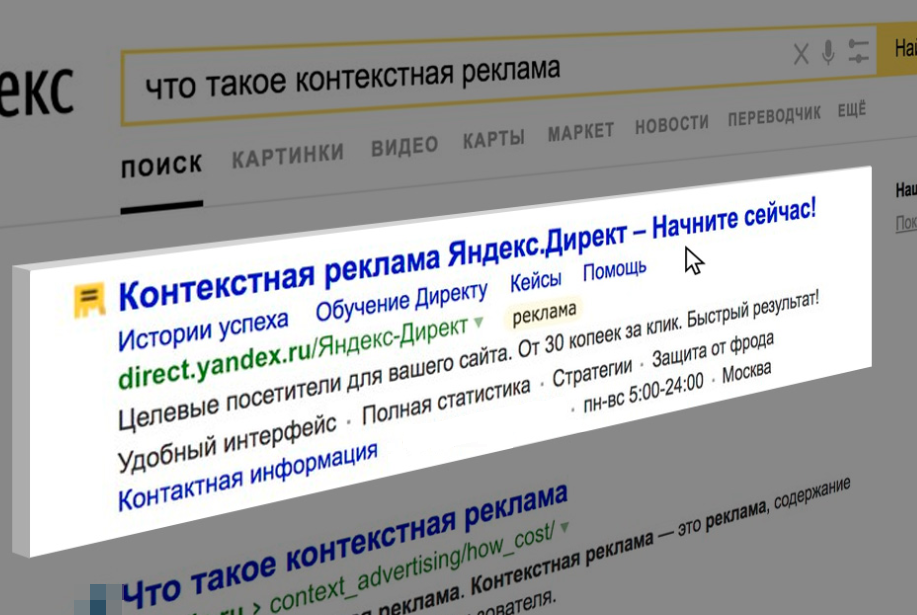Screen dimensions: 917x615
Task: Follow the context_advertising/how_cost/ URL
Action: click(411, 569)
